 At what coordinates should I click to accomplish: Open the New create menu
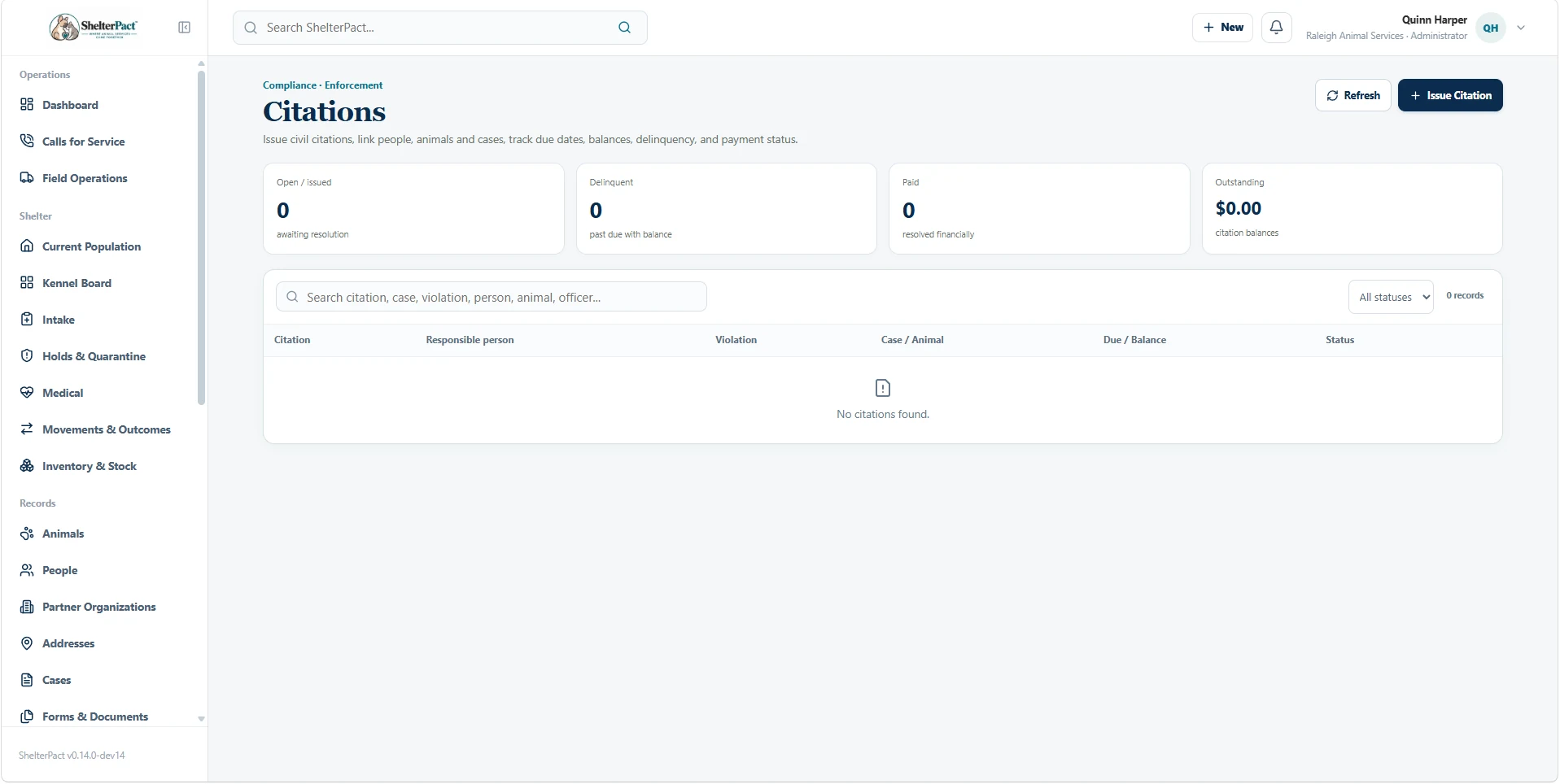pos(1222,28)
